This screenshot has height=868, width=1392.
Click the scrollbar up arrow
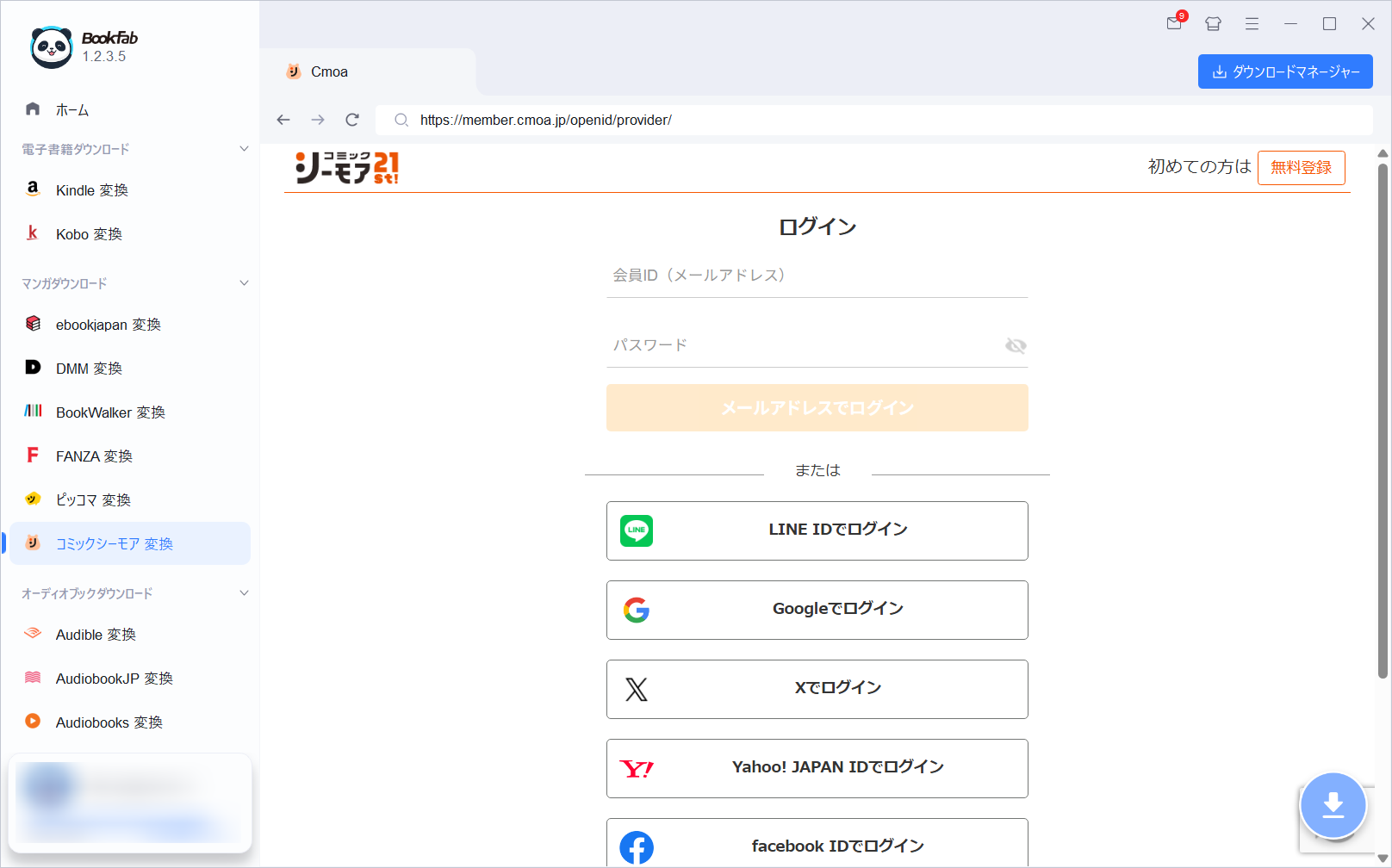(x=1383, y=153)
